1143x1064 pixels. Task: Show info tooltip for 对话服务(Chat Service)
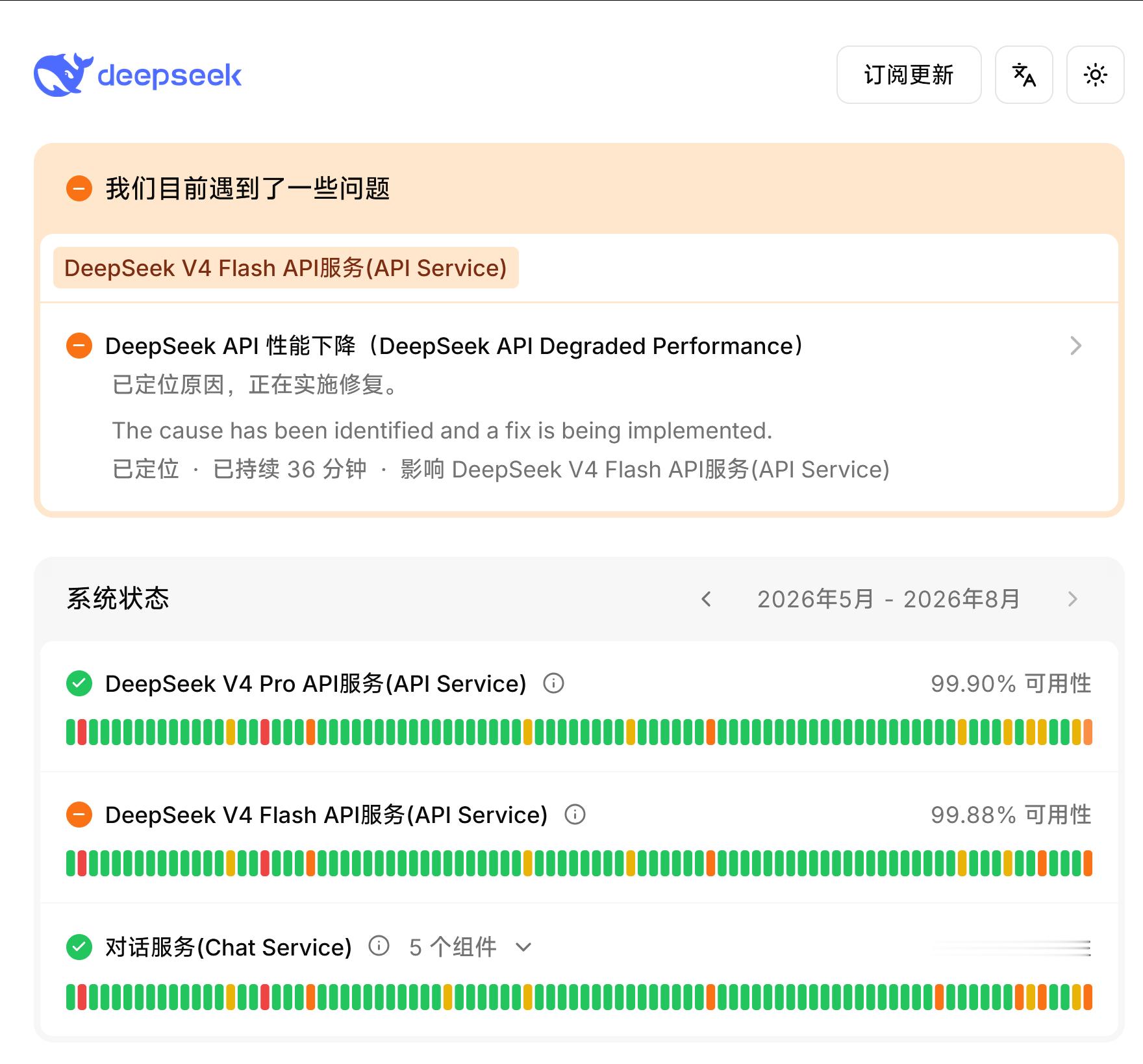[x=379, y=946]
